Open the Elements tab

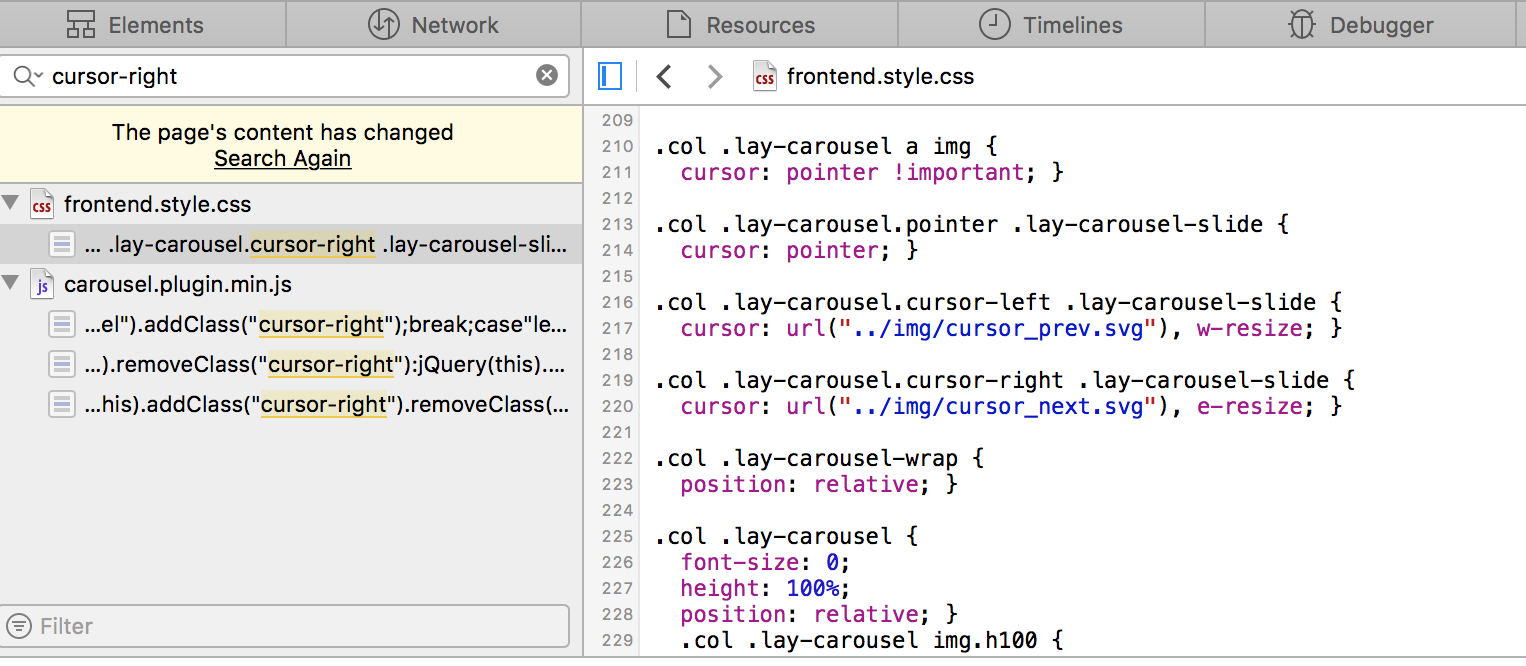(135, 25)
